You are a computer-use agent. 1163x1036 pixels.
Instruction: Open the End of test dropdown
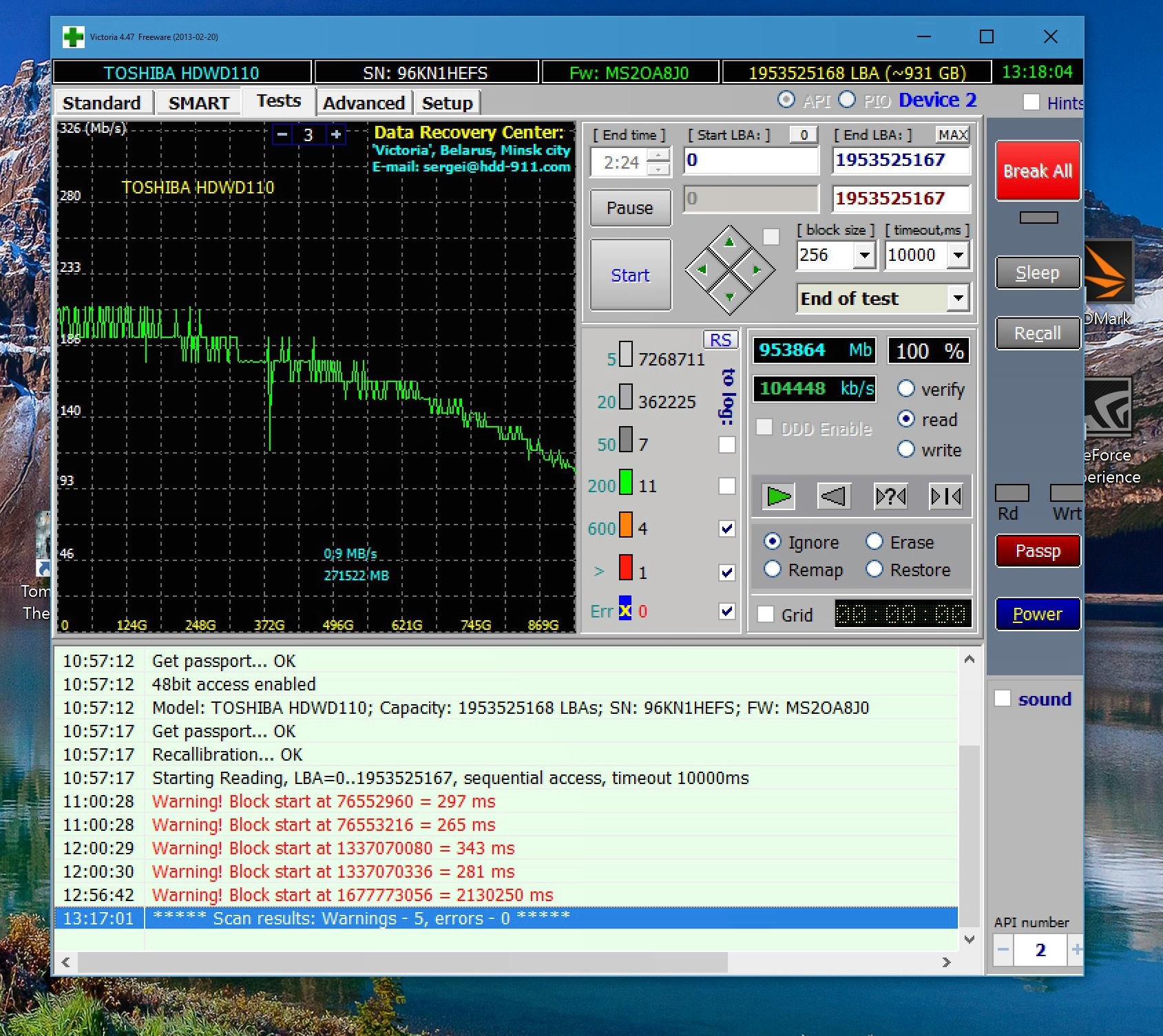coord(958,298)
